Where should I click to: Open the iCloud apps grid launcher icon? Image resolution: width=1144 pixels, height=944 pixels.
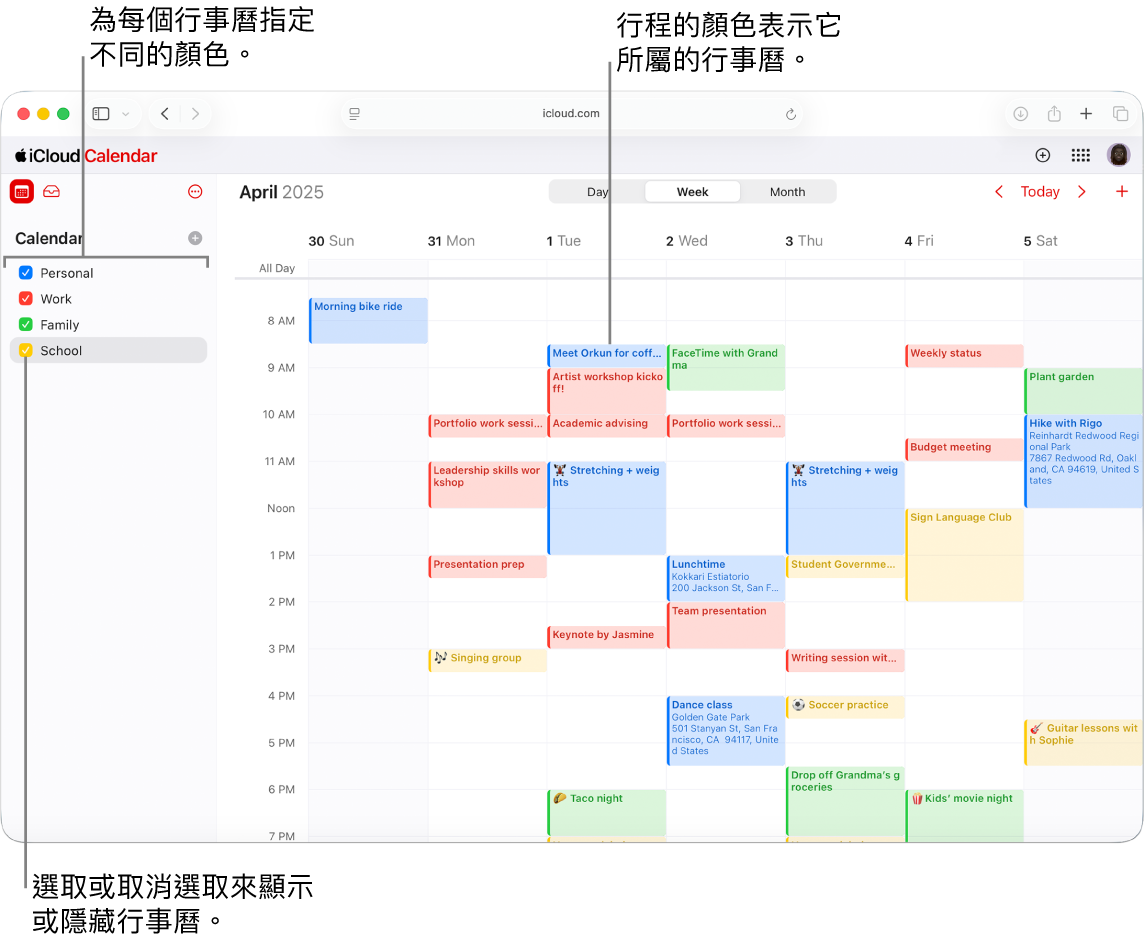point(1080,155)
